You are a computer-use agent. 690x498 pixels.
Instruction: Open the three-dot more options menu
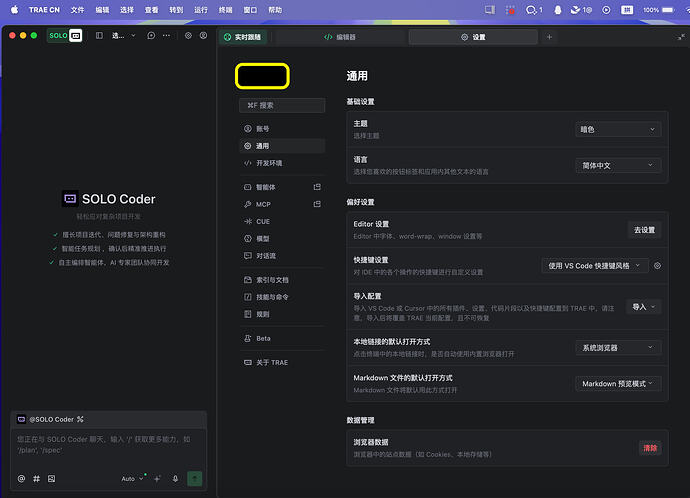pos(166,36)
